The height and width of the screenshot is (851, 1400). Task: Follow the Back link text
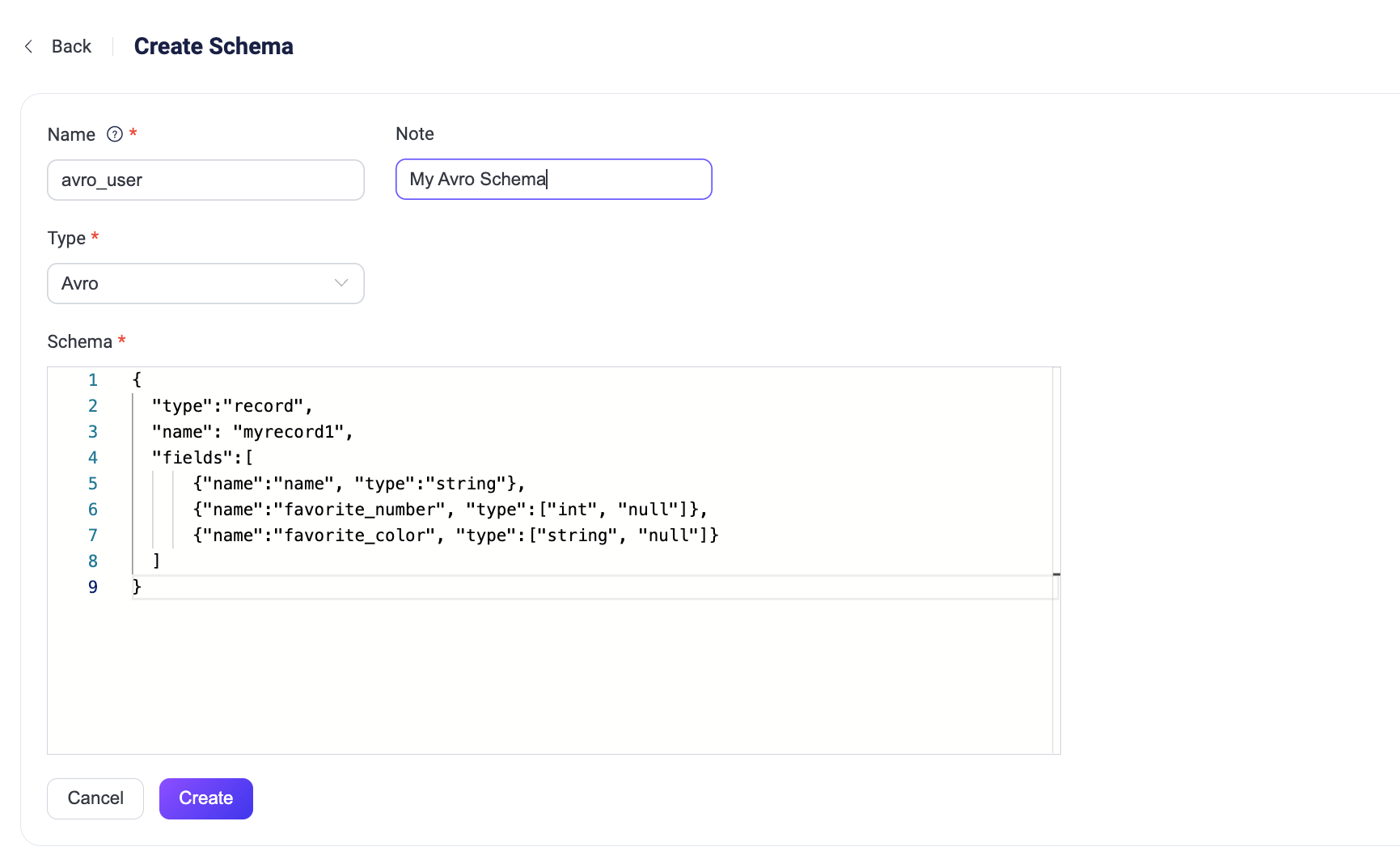[71, 47]
